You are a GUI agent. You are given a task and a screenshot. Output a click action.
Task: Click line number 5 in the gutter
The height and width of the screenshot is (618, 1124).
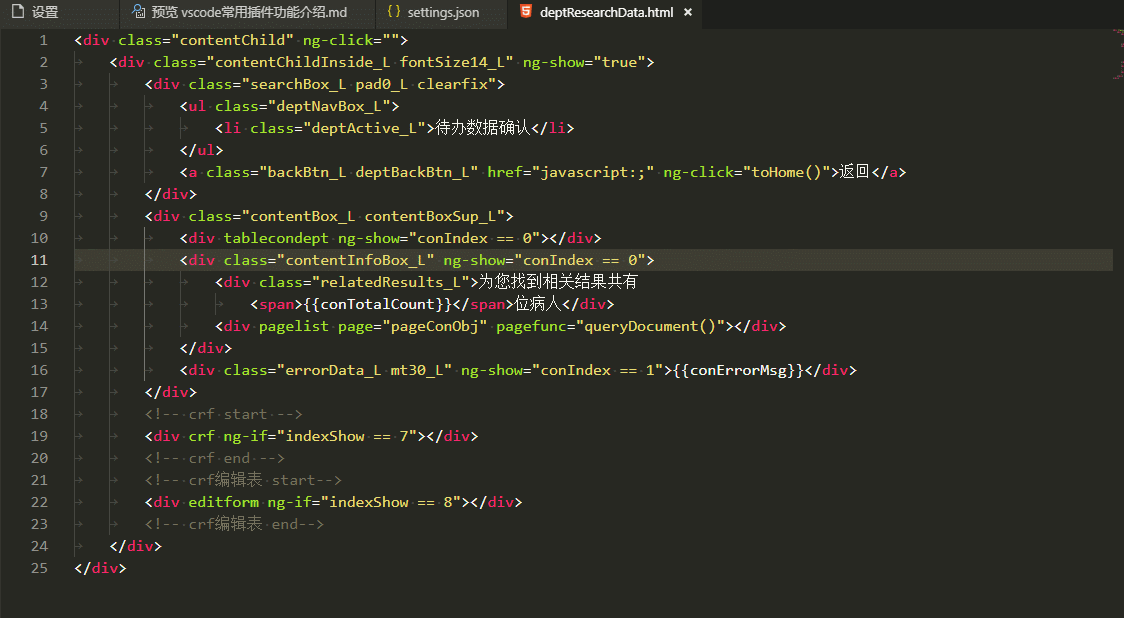(x=44, y=128)
